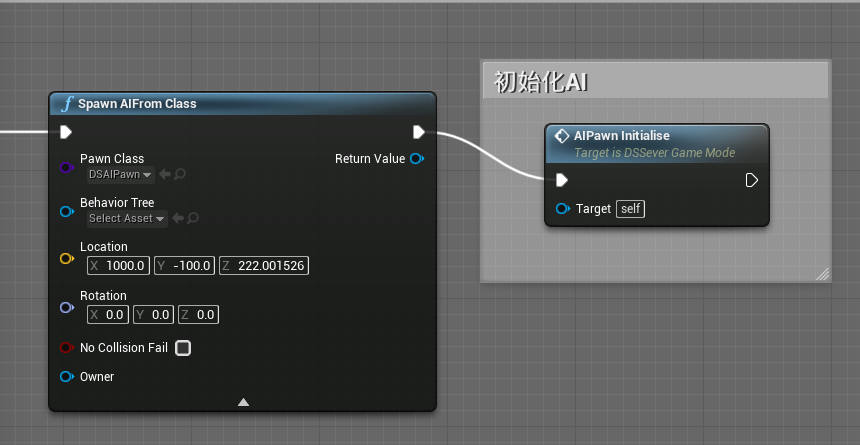Click the Rotation Y value field
Image resolution: width=860 pixels, height=445 pixels.
pyautogui.click(x=153, y=315)
